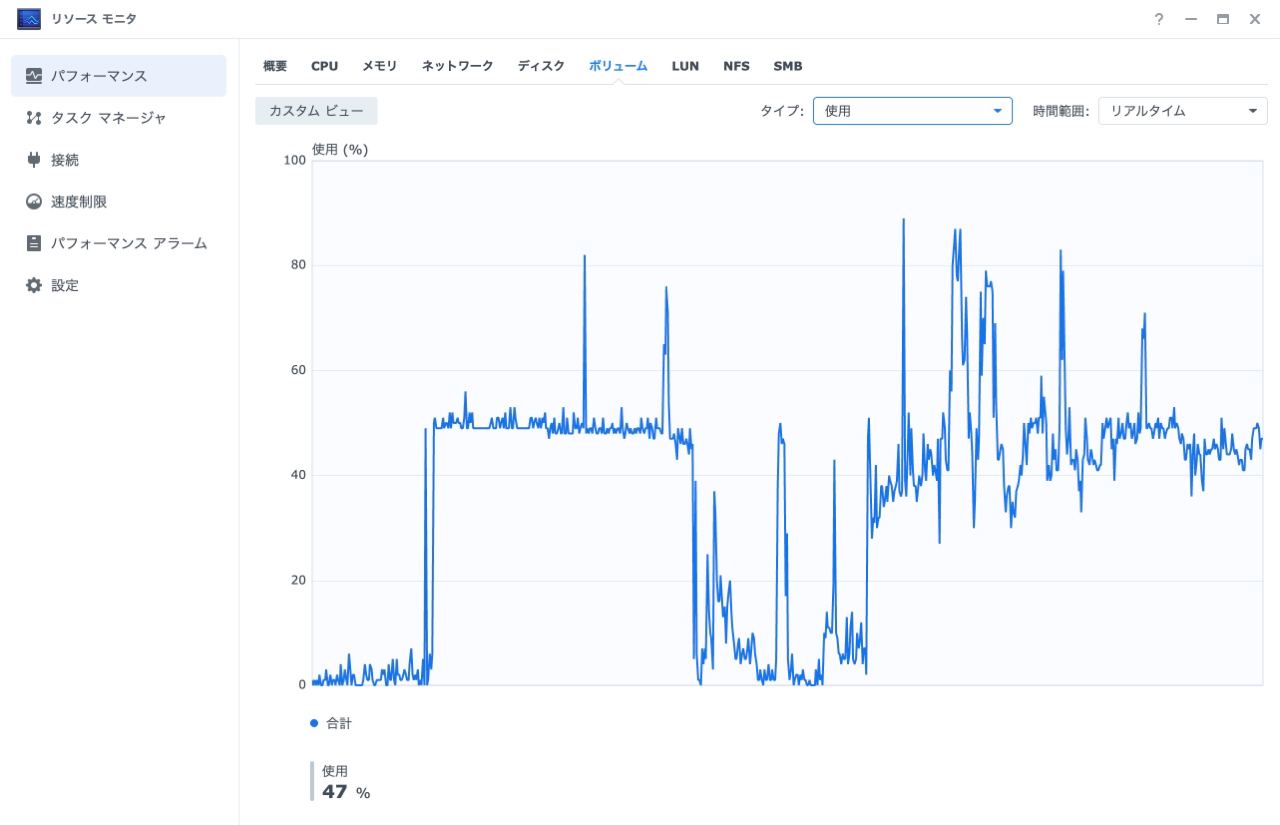Image resolution: width=1280 pixels, height=825 pixels.
Task: Click the speedometer icon for 速度制限
Action: 34,202
